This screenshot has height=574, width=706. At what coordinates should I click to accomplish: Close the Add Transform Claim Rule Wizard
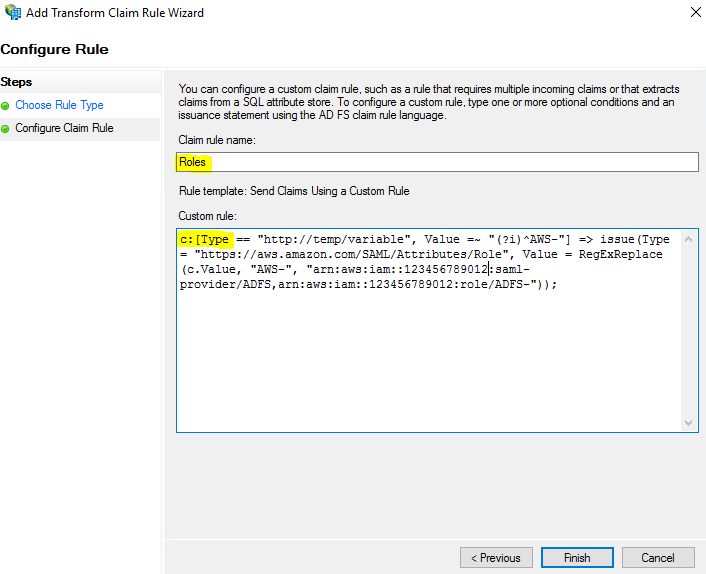[695, 13]
